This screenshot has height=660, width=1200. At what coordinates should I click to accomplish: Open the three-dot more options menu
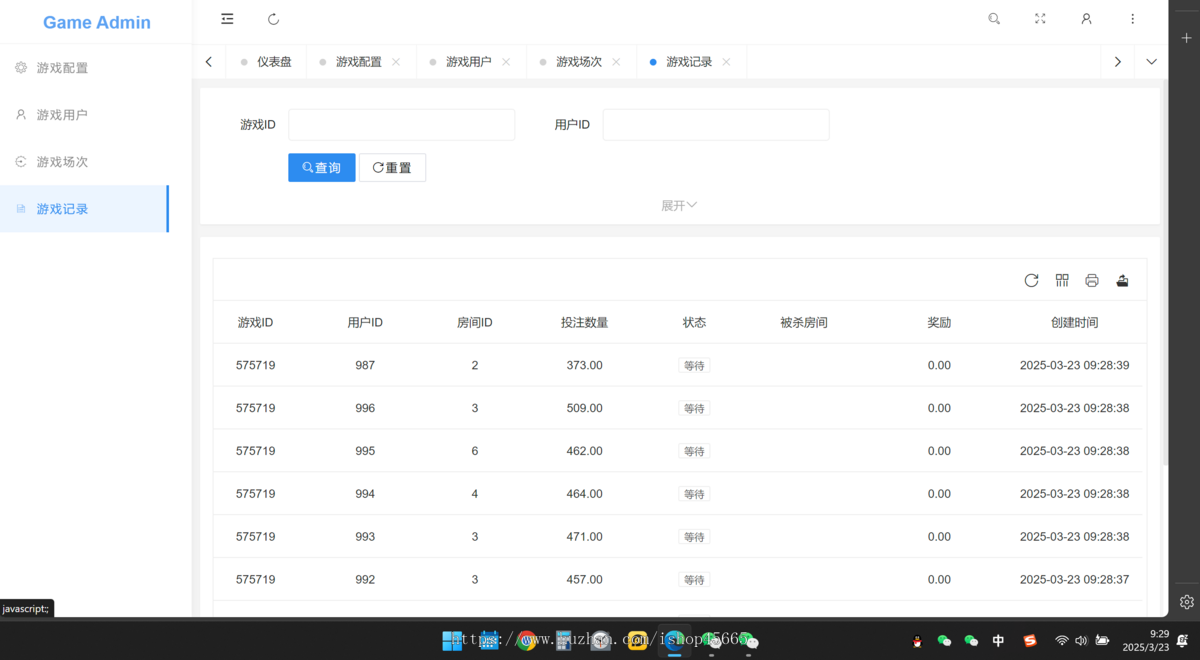(x=1132, y=19)
